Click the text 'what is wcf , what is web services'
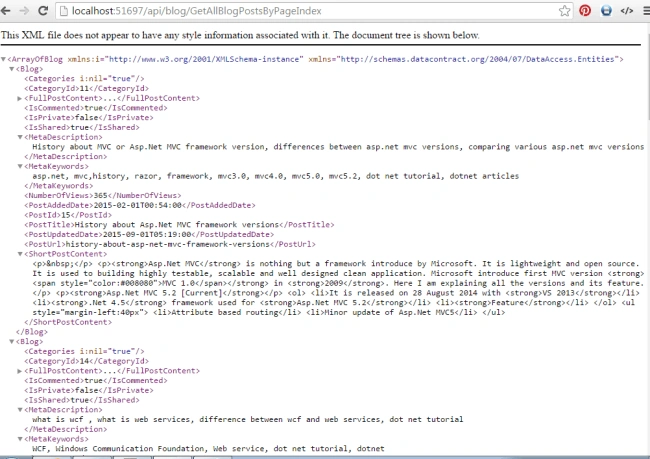This screenshot has height=459, width=650. pos(247,420)
